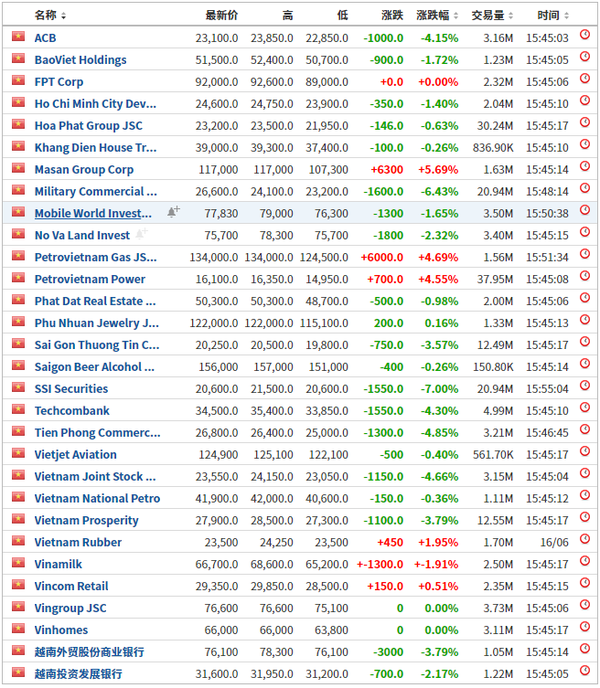The height and width of the screenshot is (688, 600).
Task: Click Vietnam flag icon beside Phu Nhuan Jewelry
Action: (x=18, y=322)
